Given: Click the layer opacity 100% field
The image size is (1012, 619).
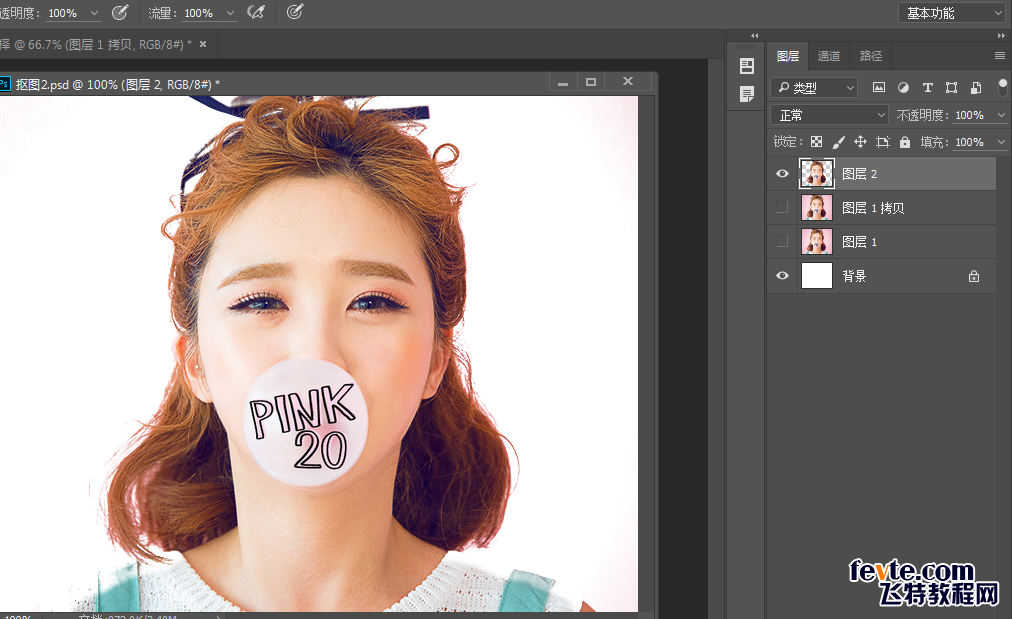Looking at the screenshot, I should pos(969,115).
